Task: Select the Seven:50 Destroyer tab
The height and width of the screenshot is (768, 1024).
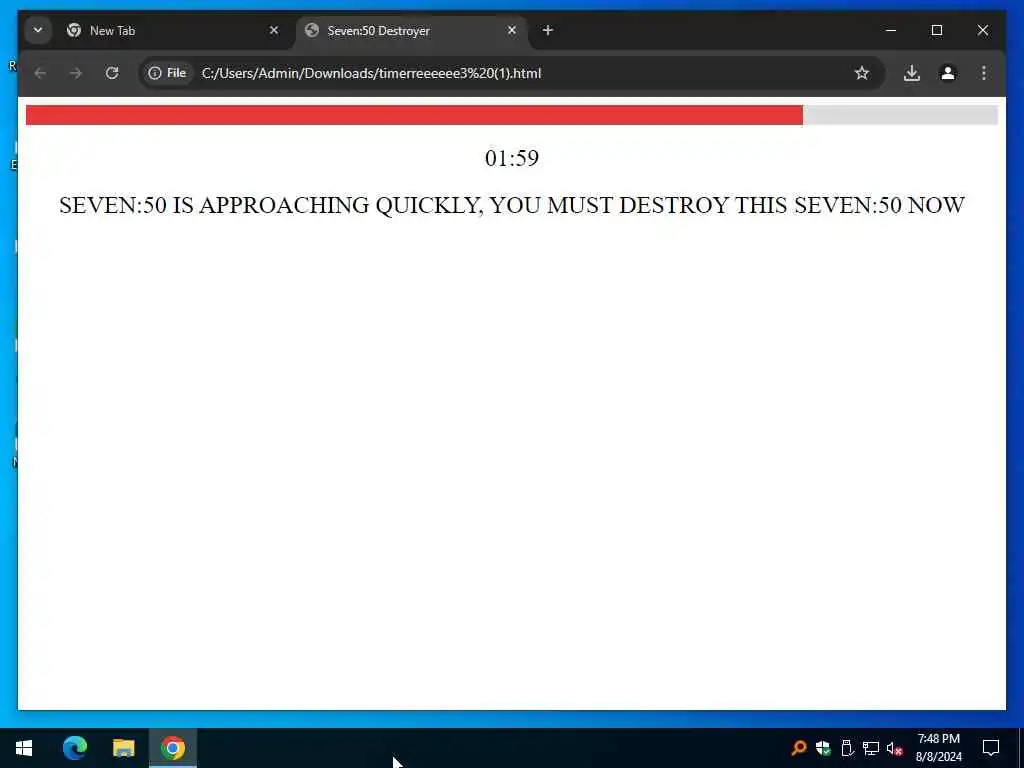Action: 411,31
